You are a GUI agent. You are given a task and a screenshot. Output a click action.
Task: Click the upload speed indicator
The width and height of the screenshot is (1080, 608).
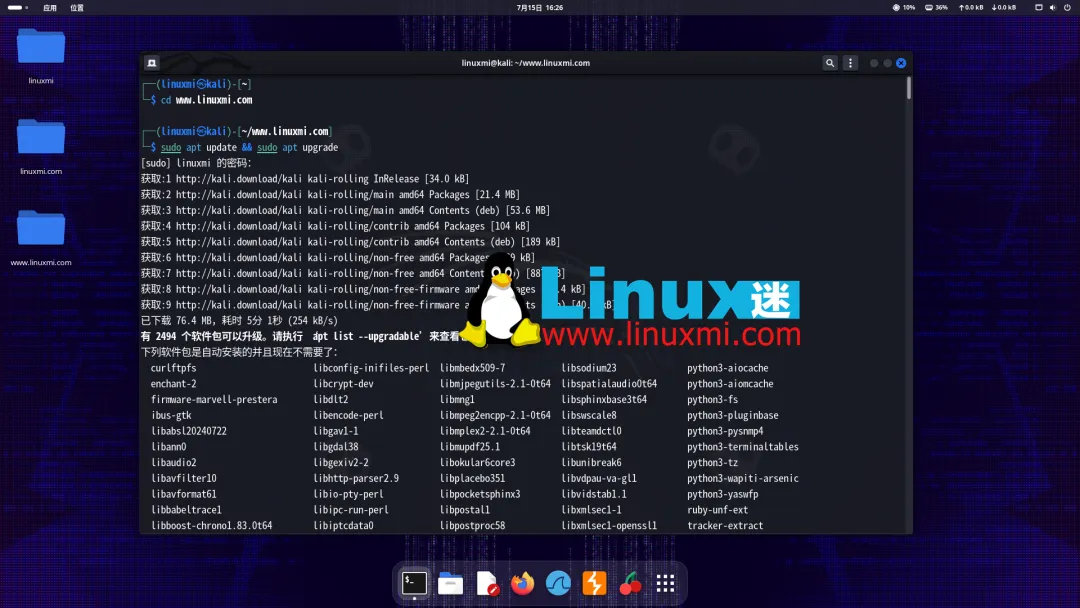pos(970,8)
